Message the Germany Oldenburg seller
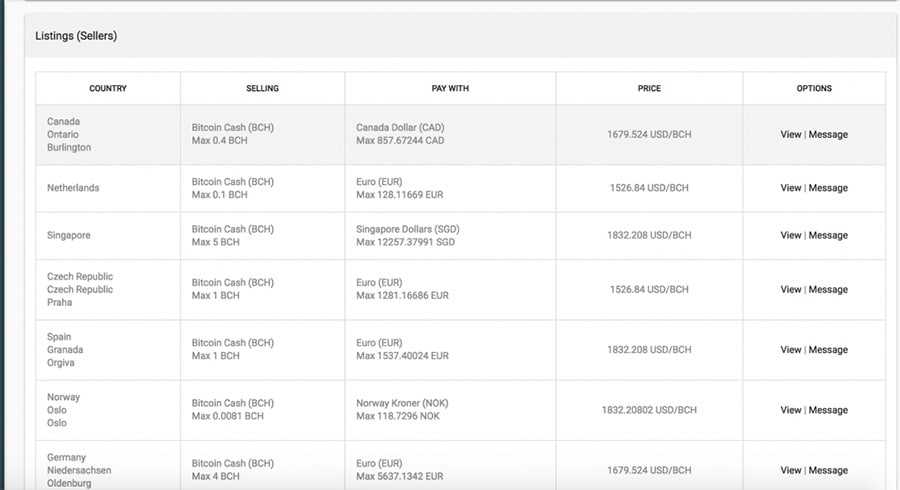The image size is (900, 490). coord(828,470)
